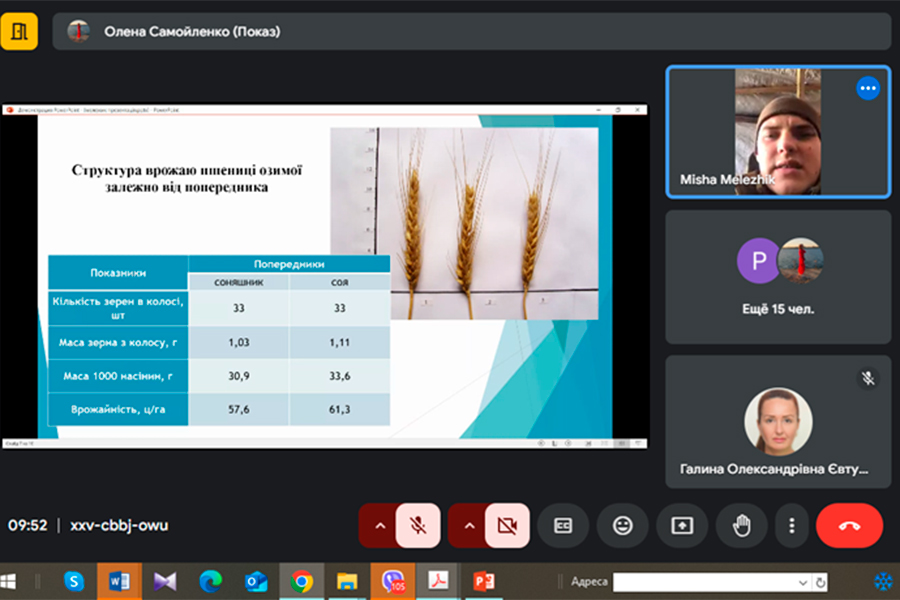This screenshot has width=900, height=600.
Task: Open the 'Ещё 15 чел.' participants tile
Action: [778, 277]
